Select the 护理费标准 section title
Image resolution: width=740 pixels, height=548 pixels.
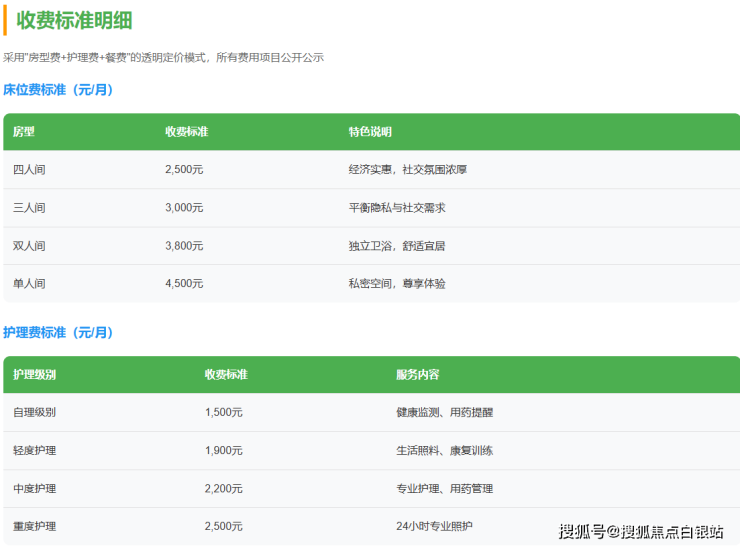click(58, 332)
